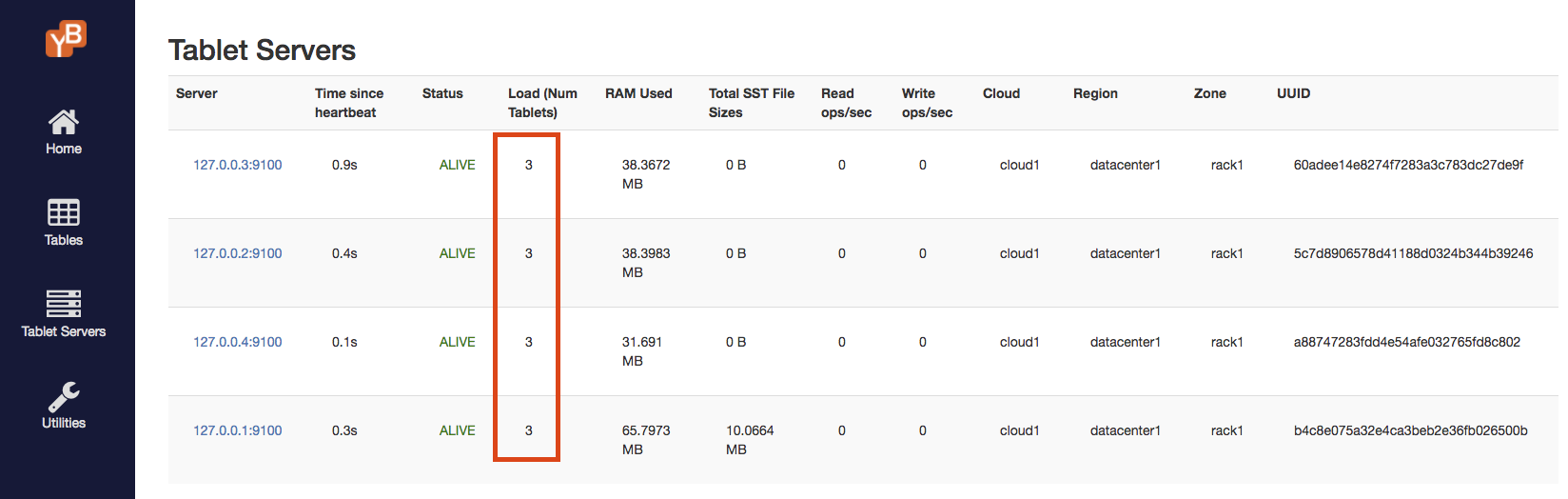This screenshot has width=1568, height=499.
Task: Select RAM used 31.691 MB
Action: coord(642,351)
